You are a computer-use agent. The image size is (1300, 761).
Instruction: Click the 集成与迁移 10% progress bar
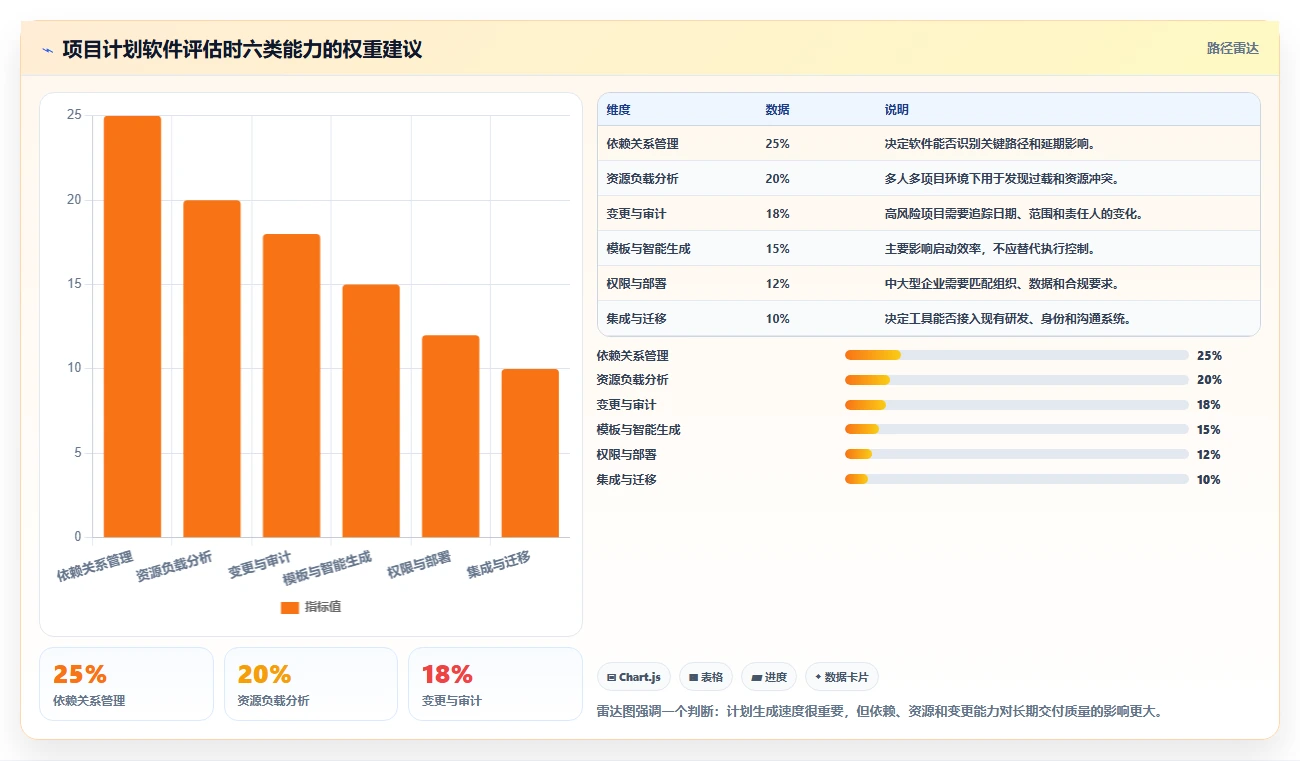point(1017,480)
